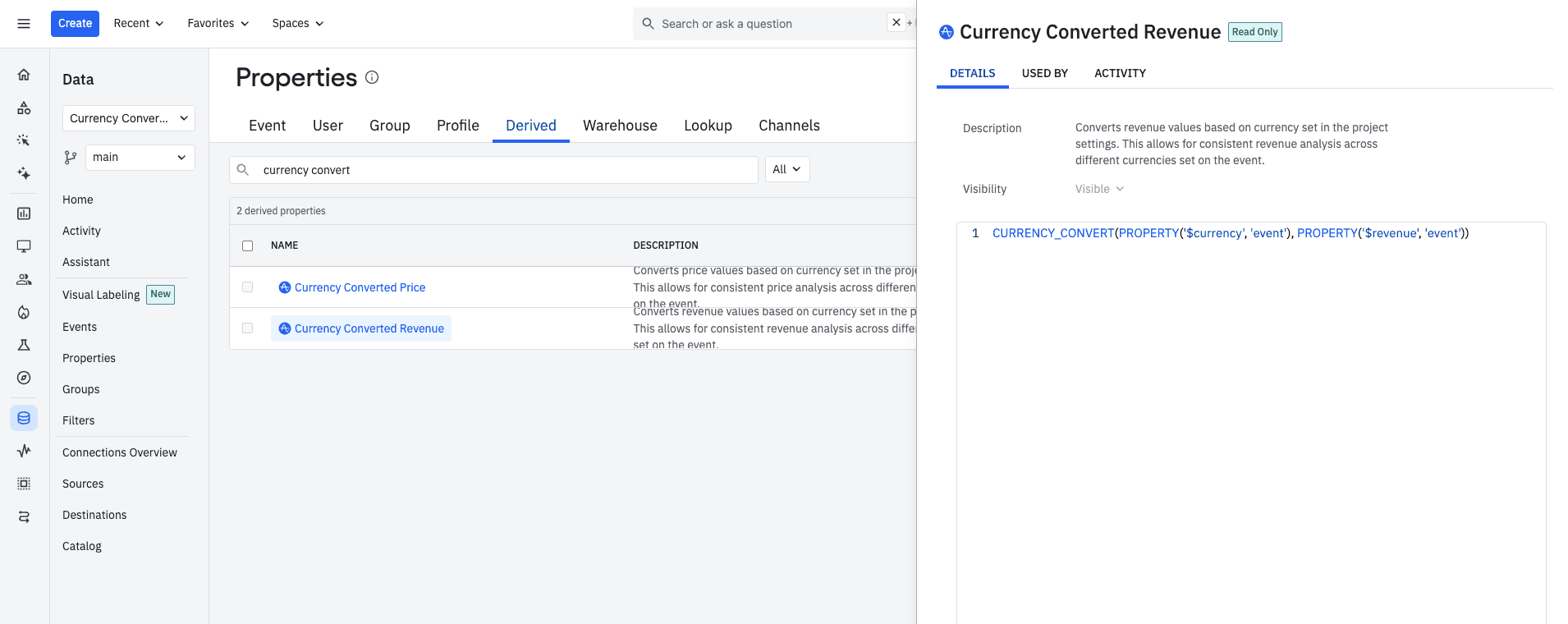Switch to the Warehouse properties tab
Screen dimensions: 1568x624
tap(620, 126)
